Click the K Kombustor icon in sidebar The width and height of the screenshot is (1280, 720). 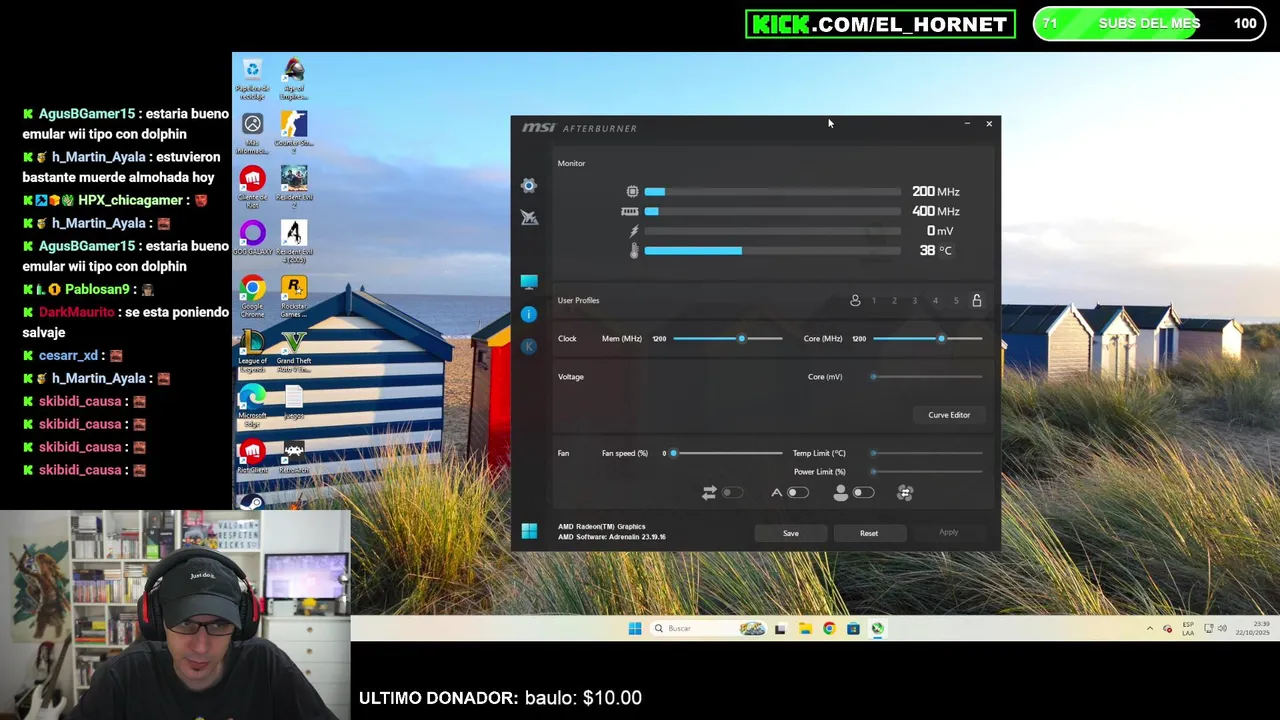529,346
